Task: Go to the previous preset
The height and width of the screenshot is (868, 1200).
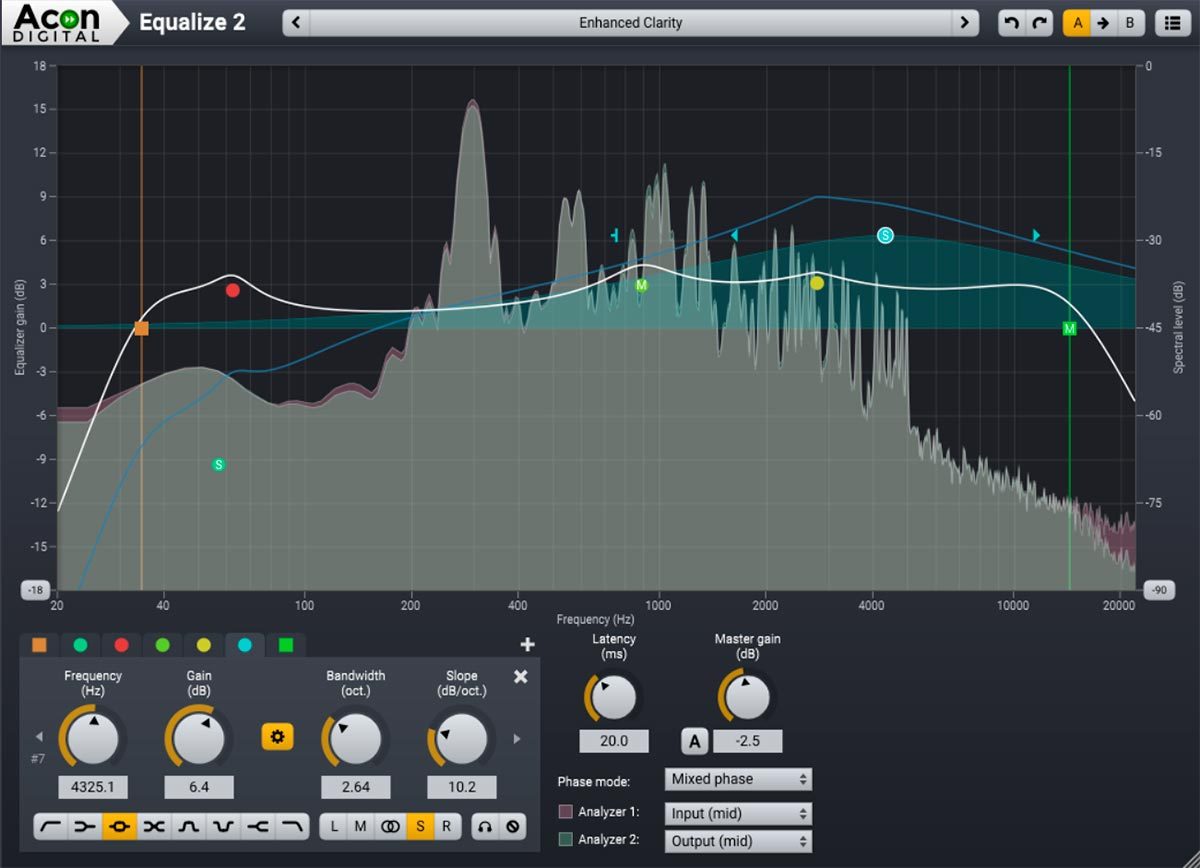Action: (x=296, y=23)
